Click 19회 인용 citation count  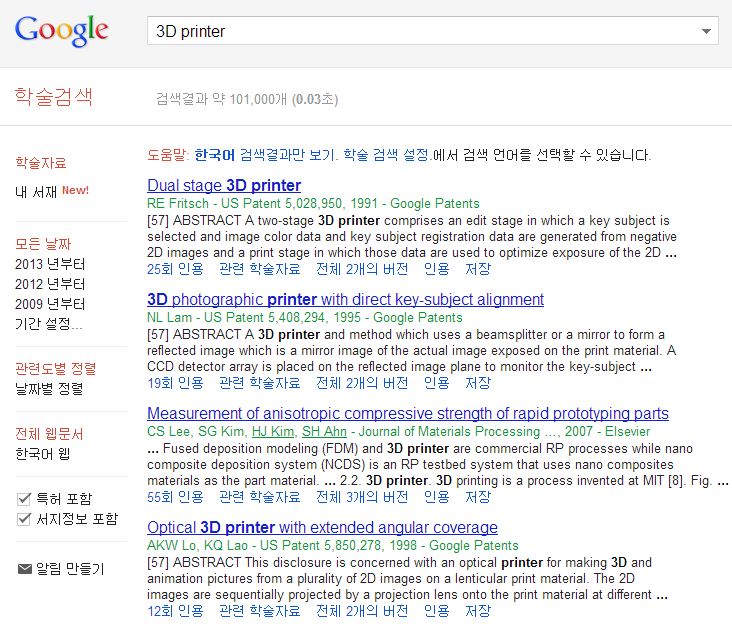click(x=176, y=383)
